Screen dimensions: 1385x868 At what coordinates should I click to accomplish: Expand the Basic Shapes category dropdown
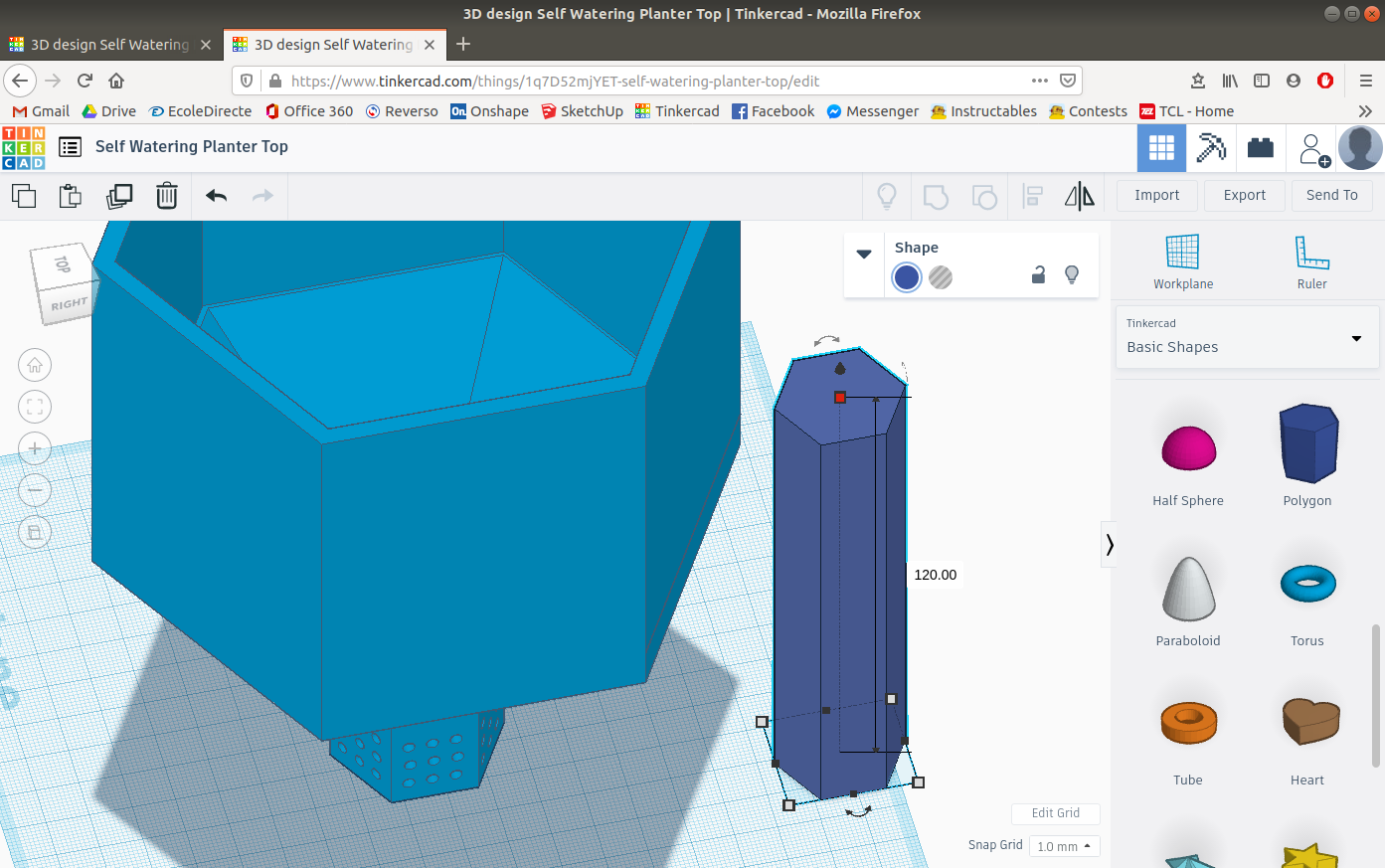[1356, 339]
